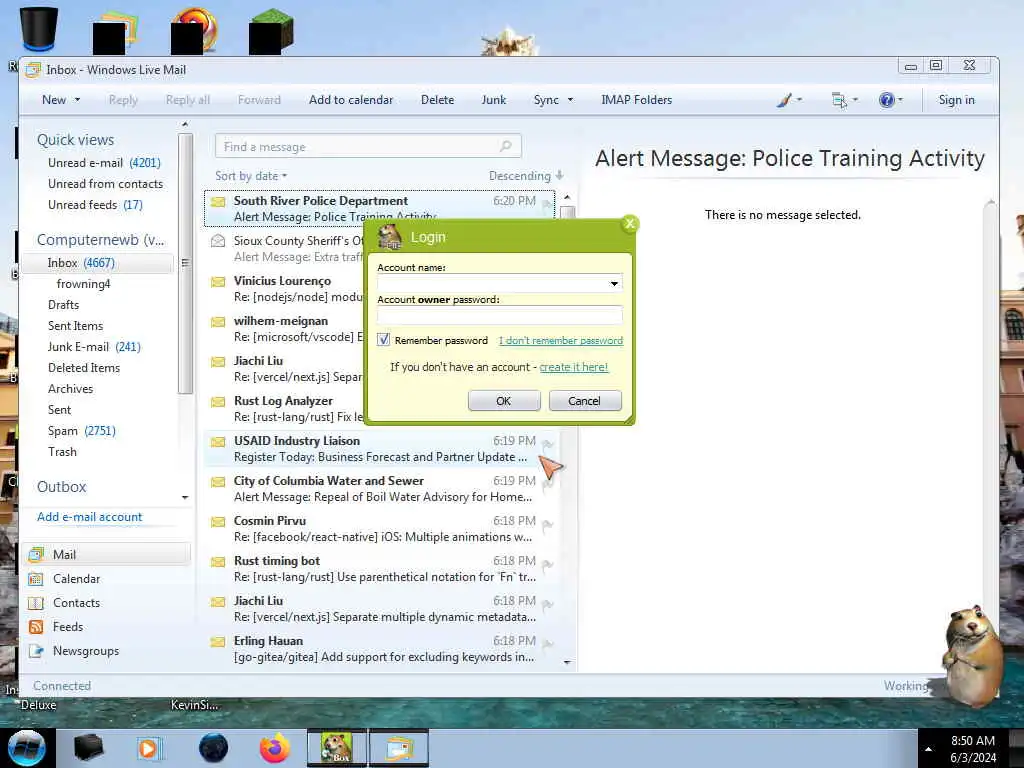Click I don't remember password link

coord(561,340)
